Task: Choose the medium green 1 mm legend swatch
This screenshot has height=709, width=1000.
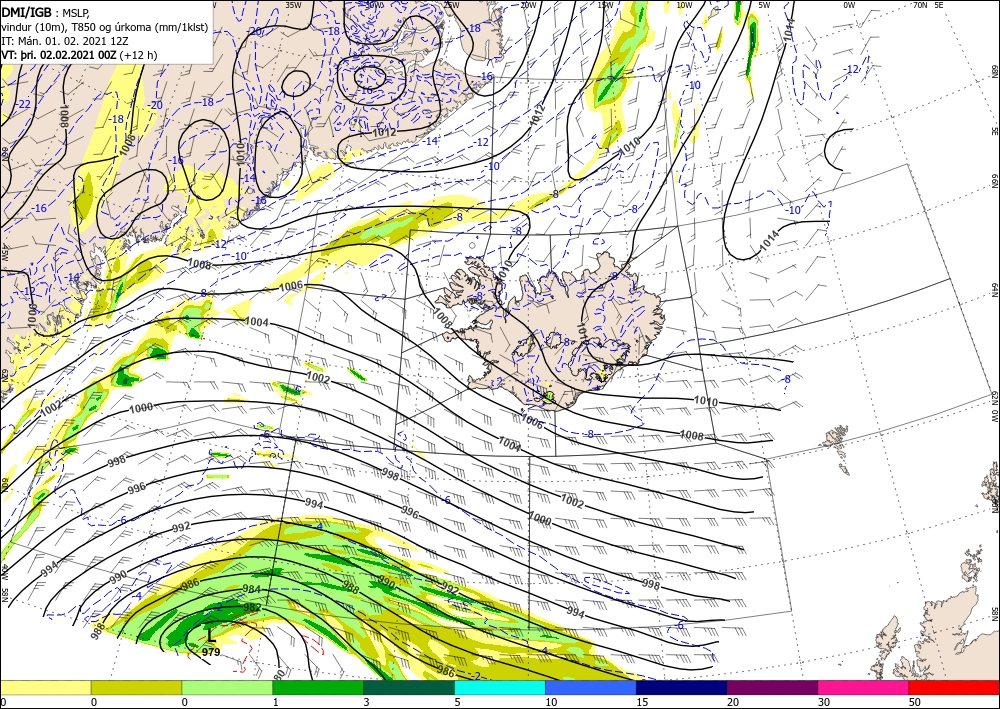Action: pyautogui.click(x=318, y=687)
